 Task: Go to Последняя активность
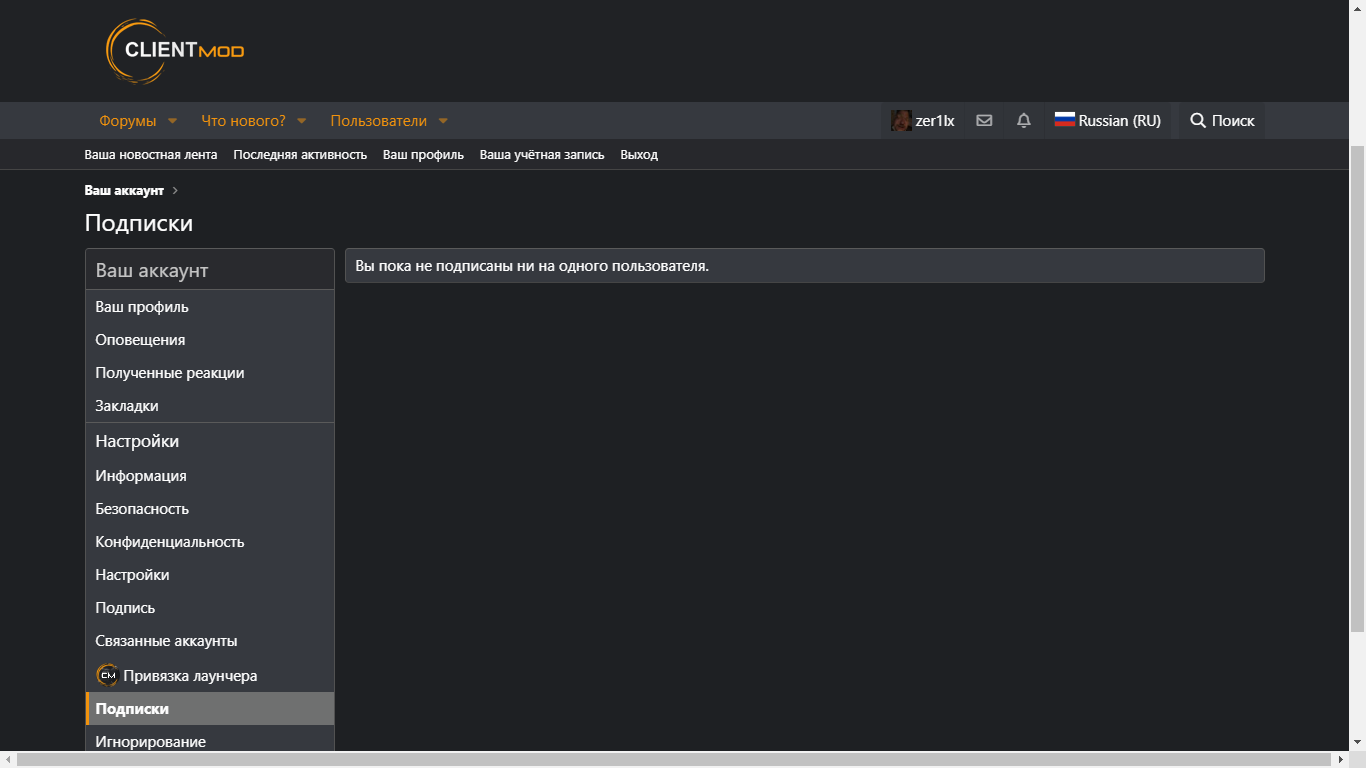pyautogui.click(x=300, y=155)
